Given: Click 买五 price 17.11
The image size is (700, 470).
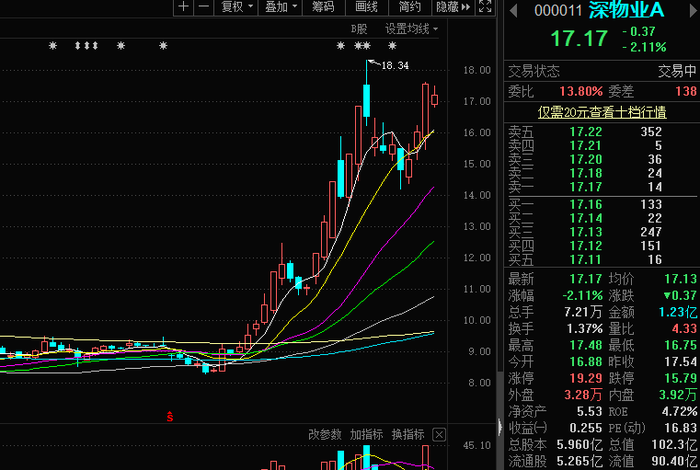Looking at the screenshot, I should [x=586, y=260].
